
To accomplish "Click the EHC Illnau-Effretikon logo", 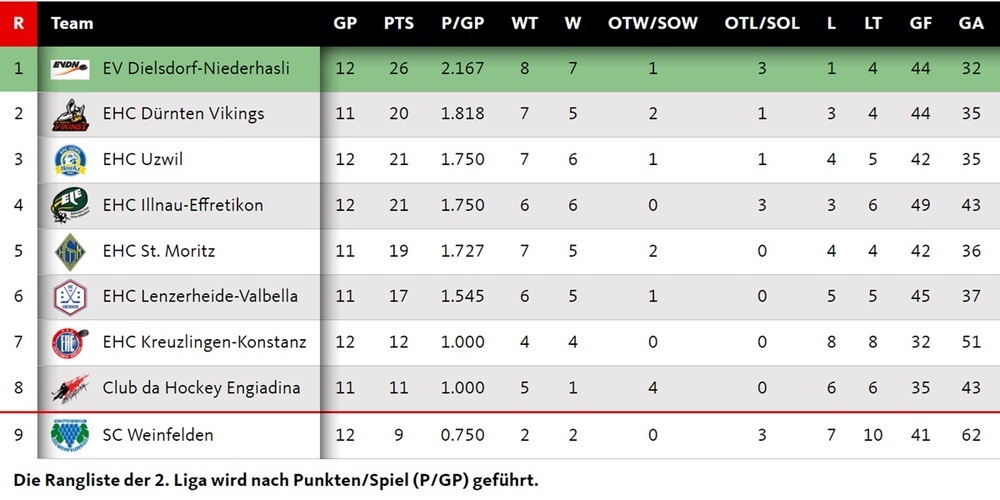I will (71, 205).
